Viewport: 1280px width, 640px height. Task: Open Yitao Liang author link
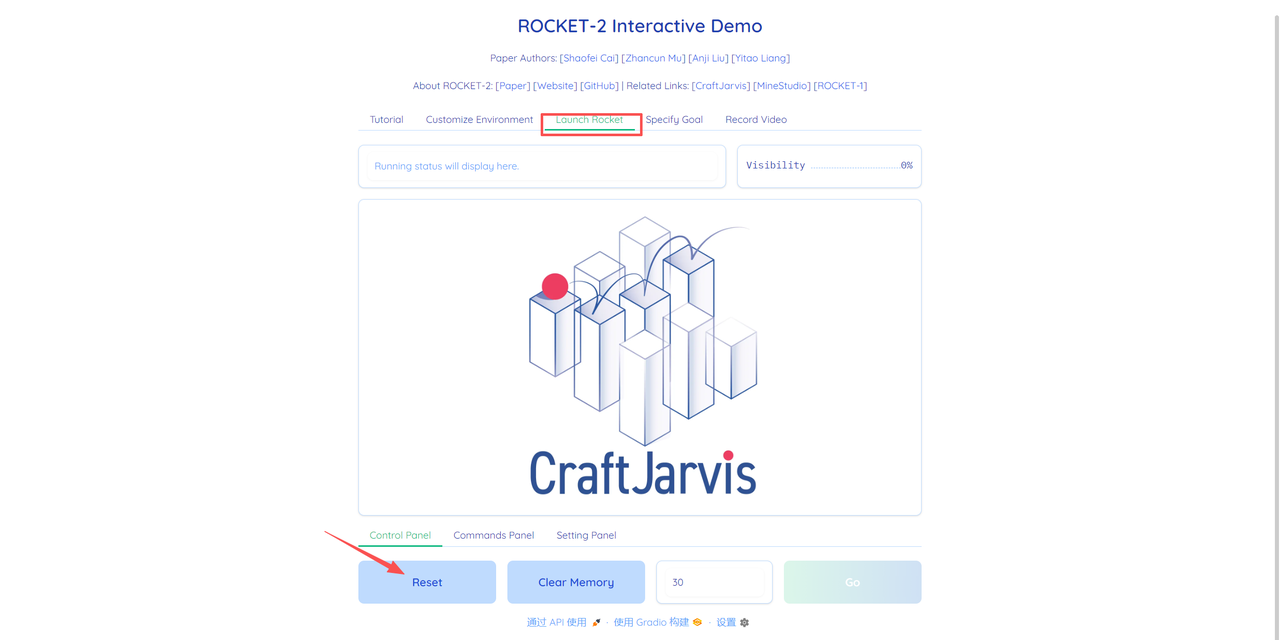[760, 58]
